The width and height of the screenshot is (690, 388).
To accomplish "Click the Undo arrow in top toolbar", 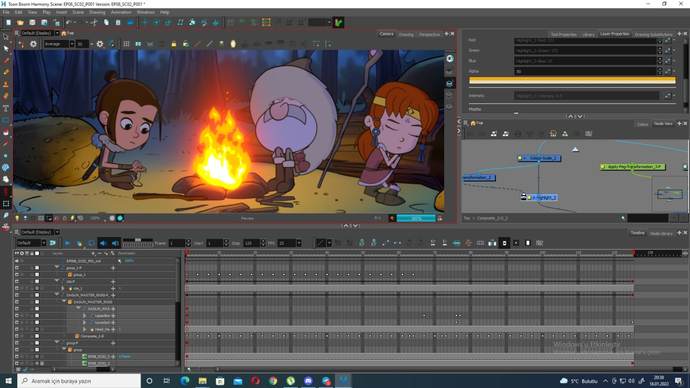I will tap(69, 22).
